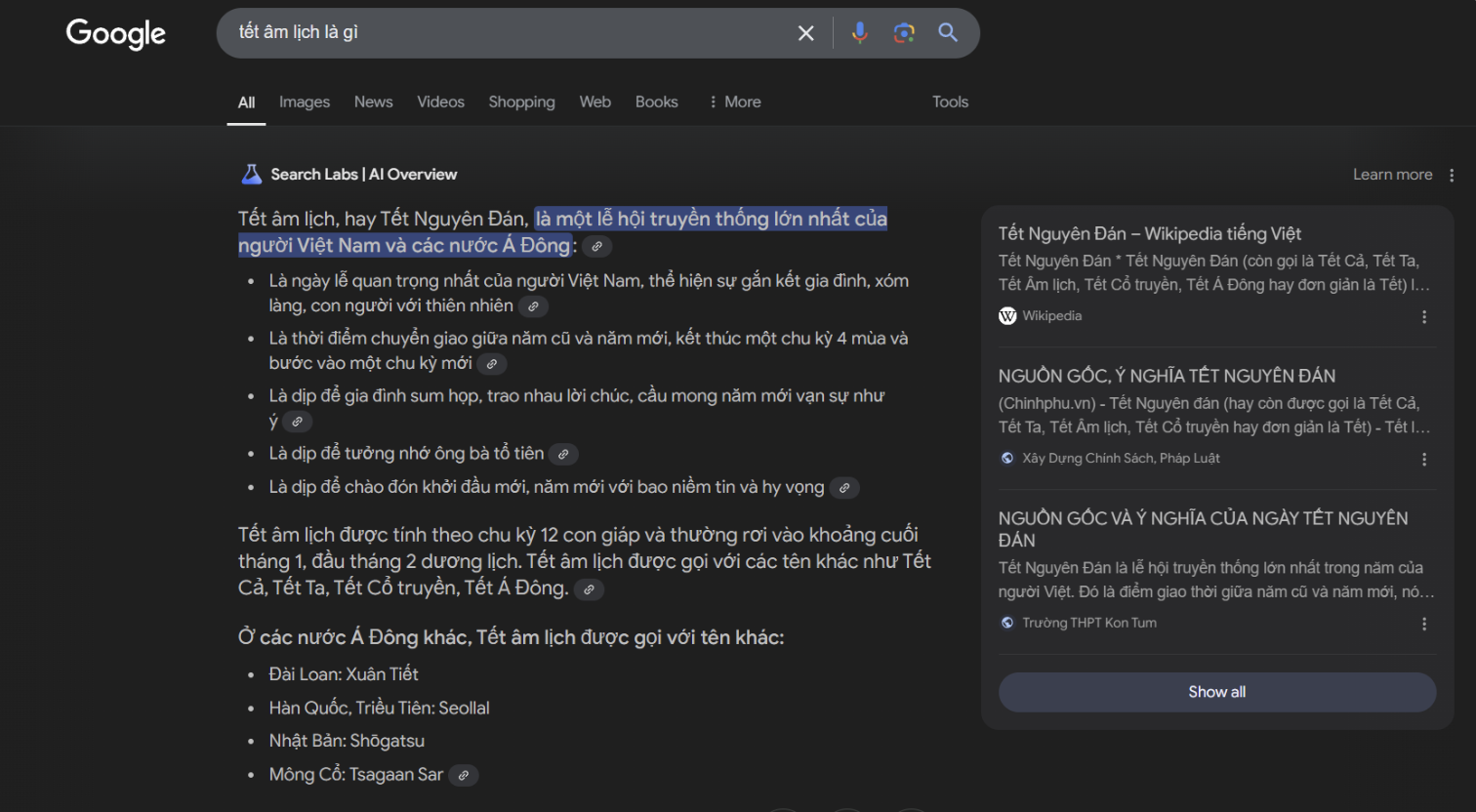The width and height of the screenshot is (1476, 812).
Task: Switch to the News tab
Action: click(x=373, y=101)
